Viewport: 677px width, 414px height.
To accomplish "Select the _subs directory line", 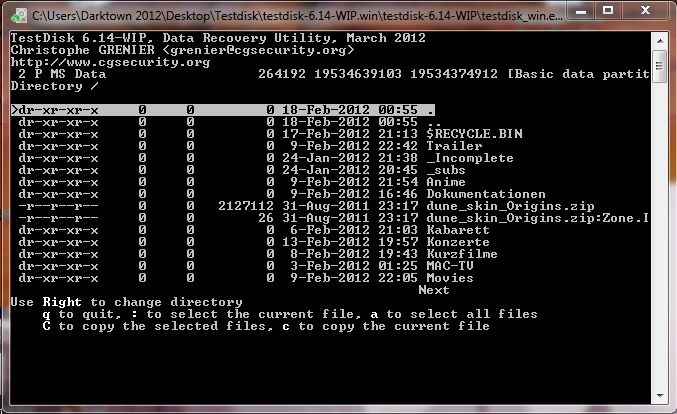I will tap(445, 169).
